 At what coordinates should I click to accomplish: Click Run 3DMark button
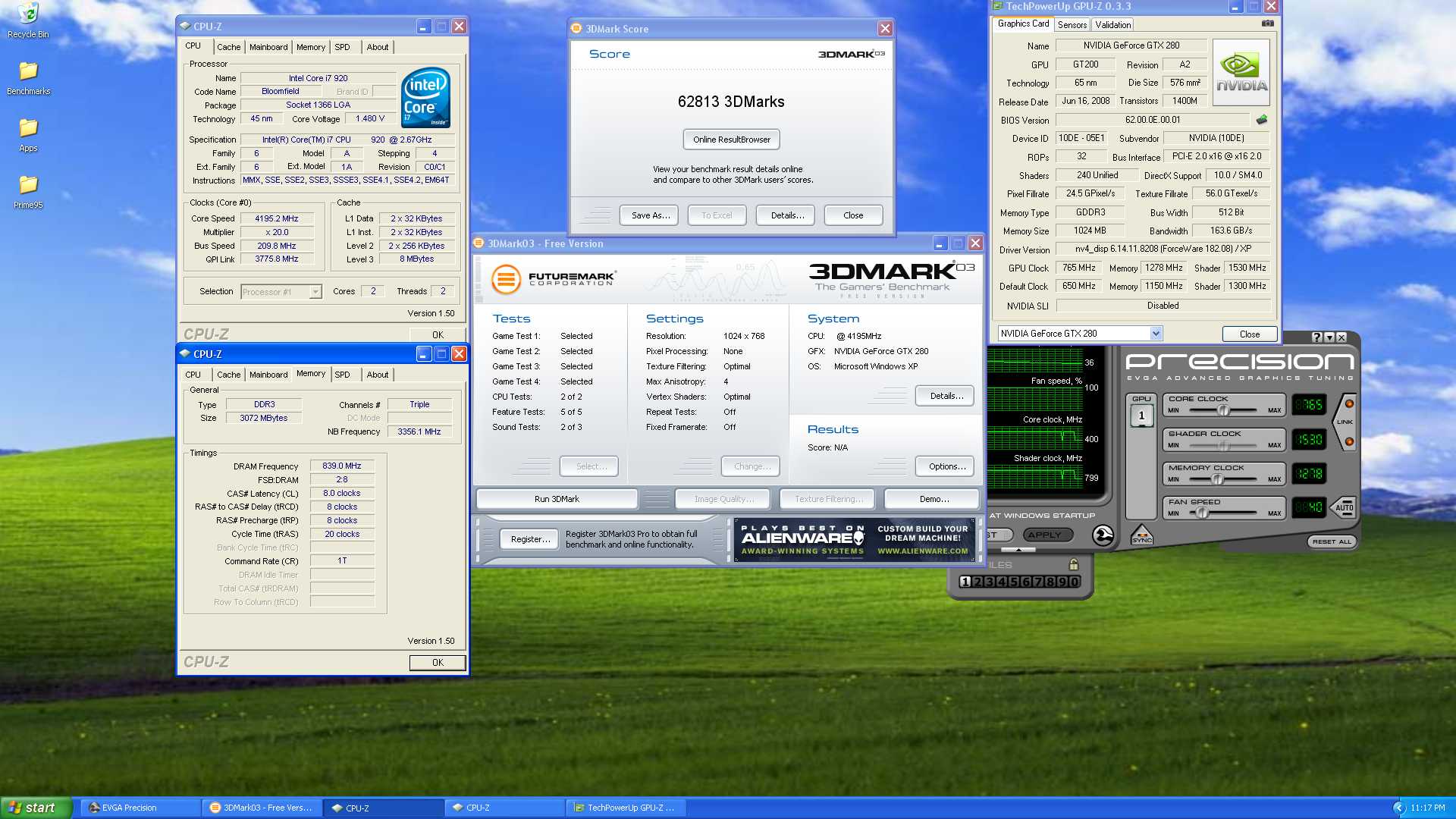557,499
